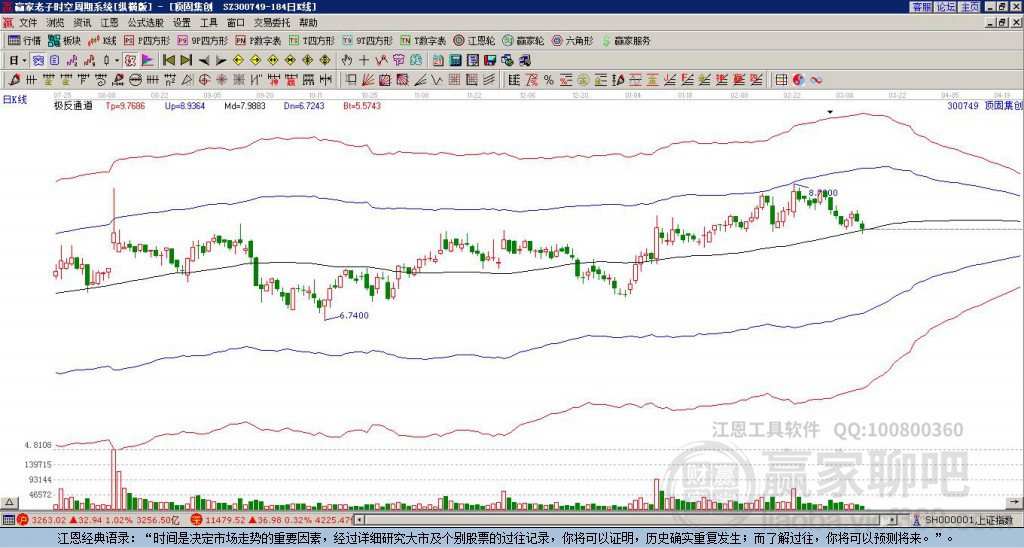The image size is (1024, 548).
Task: Click the 6.7400 low price label
Action: 354,315
